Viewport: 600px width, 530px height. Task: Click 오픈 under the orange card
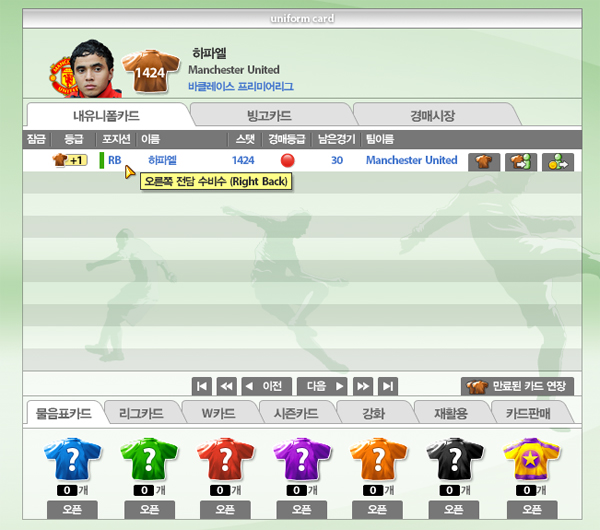(377, 510)
